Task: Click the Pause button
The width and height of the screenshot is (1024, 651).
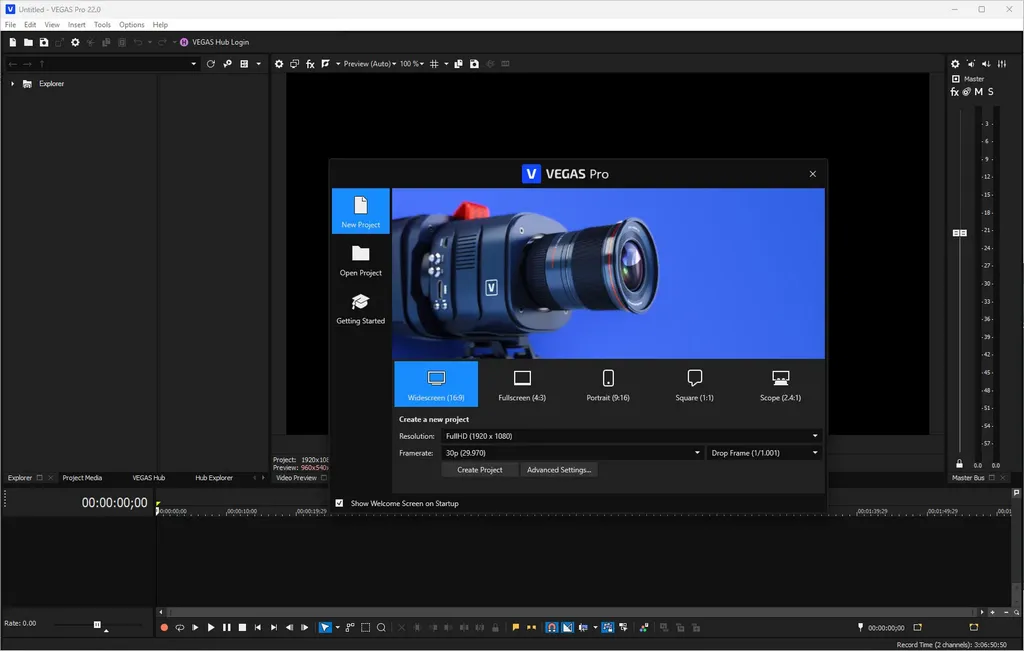Action: pyautogui.click(x=227, y=627)
